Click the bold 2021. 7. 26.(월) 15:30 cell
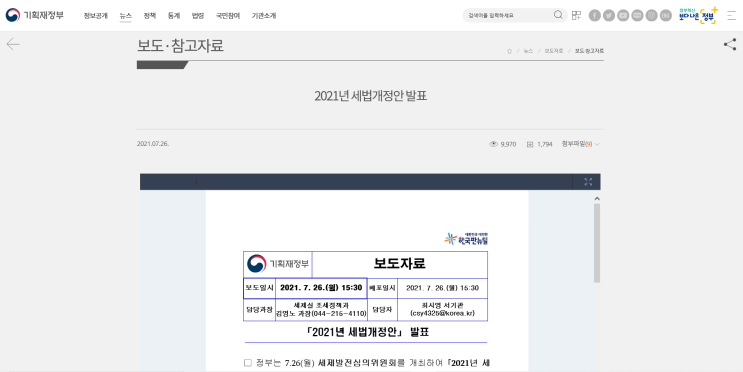 click(x=321, y=288)
